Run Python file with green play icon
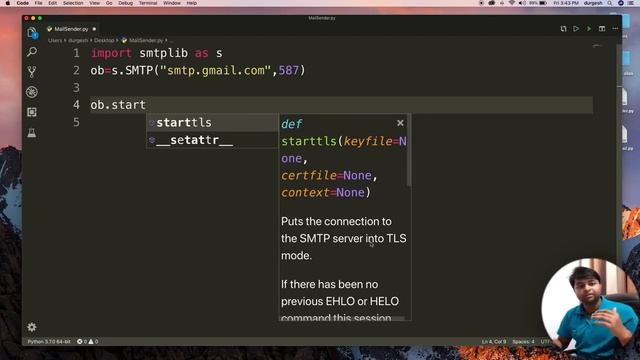Screen dimensions: 640x360 click(589, 29)
